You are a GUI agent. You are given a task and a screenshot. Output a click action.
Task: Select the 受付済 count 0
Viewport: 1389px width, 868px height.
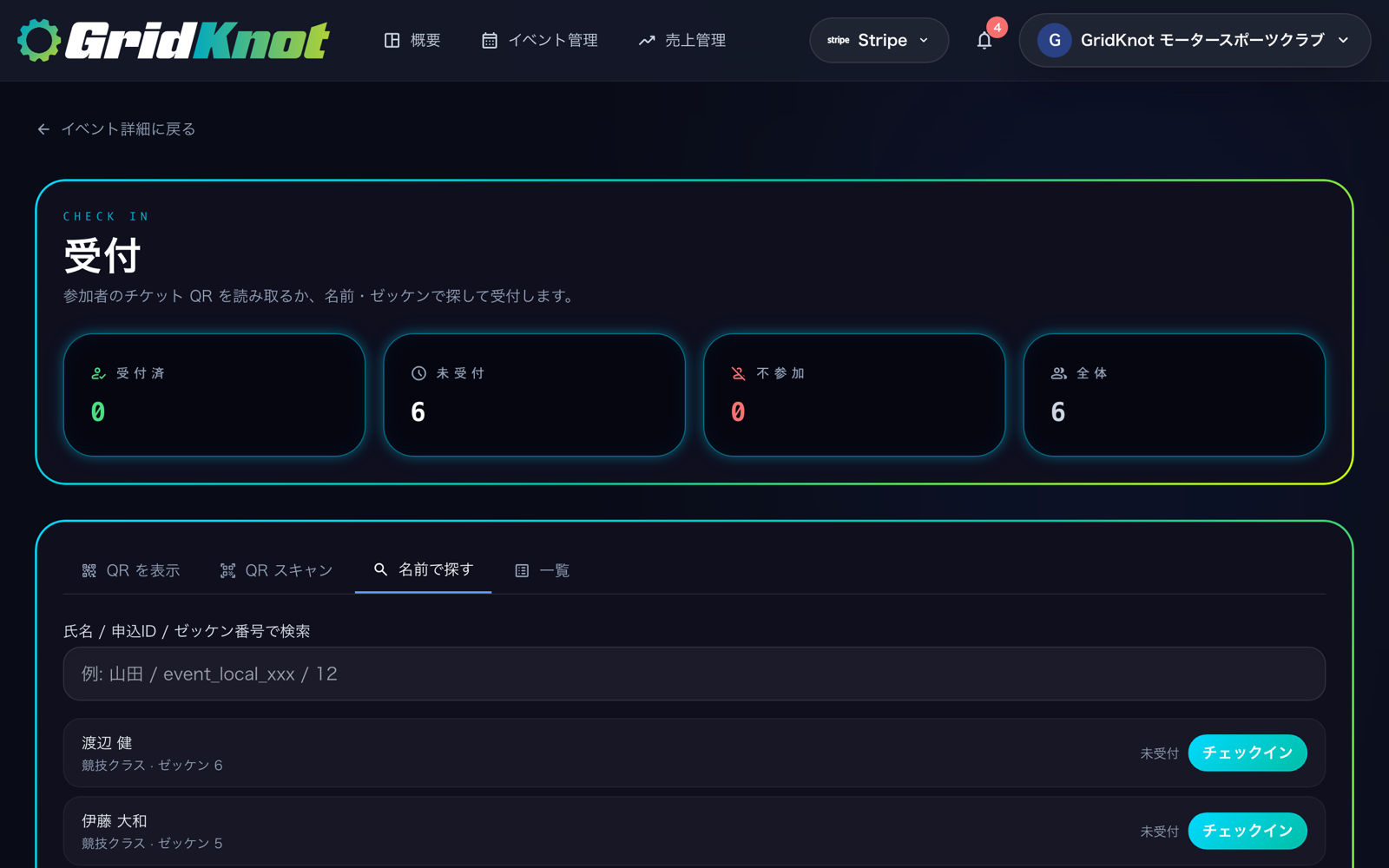[98, 412]
